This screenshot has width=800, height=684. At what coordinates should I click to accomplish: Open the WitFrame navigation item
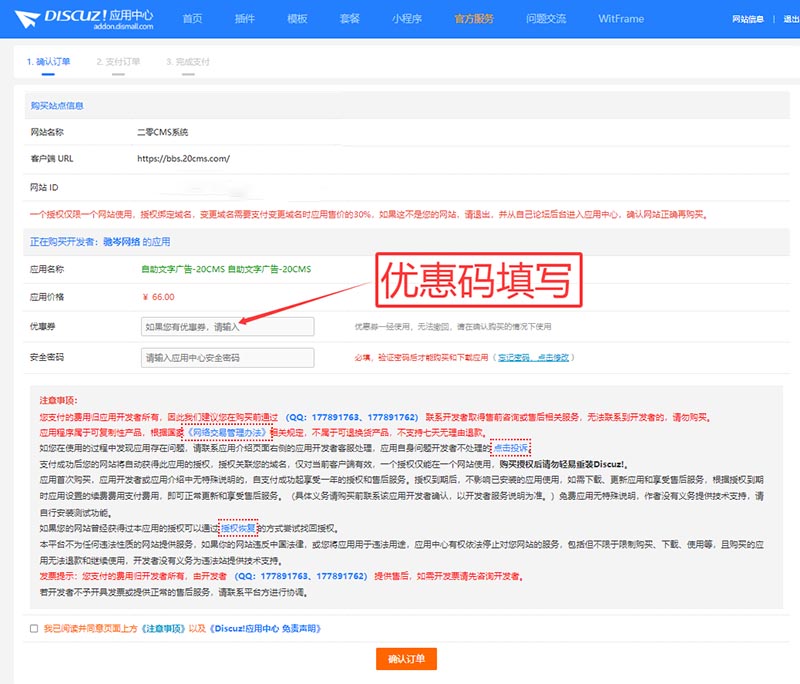tap(621, 19)
